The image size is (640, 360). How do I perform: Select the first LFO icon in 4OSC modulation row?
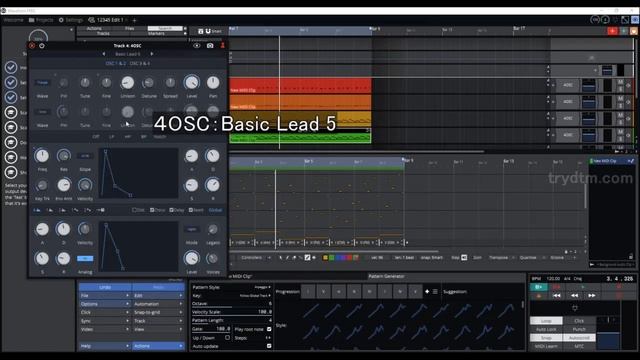pos(75,210)
